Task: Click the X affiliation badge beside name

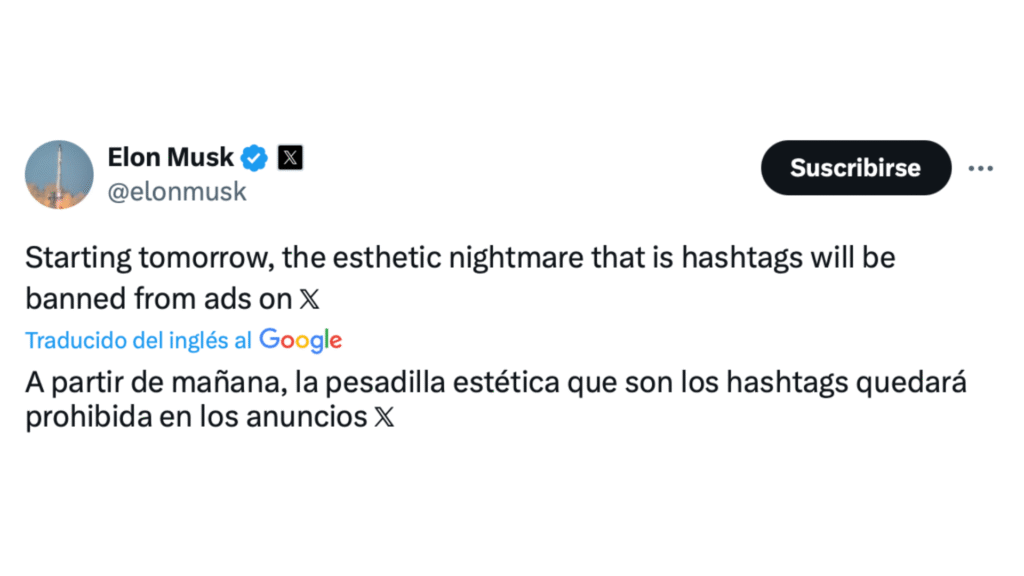Action: click(x=290, y=157)
